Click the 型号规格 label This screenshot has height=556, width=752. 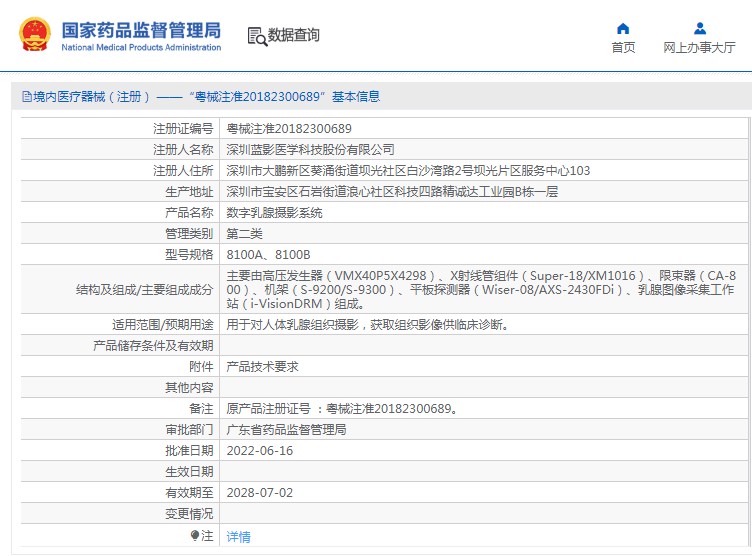click(189, 255)
